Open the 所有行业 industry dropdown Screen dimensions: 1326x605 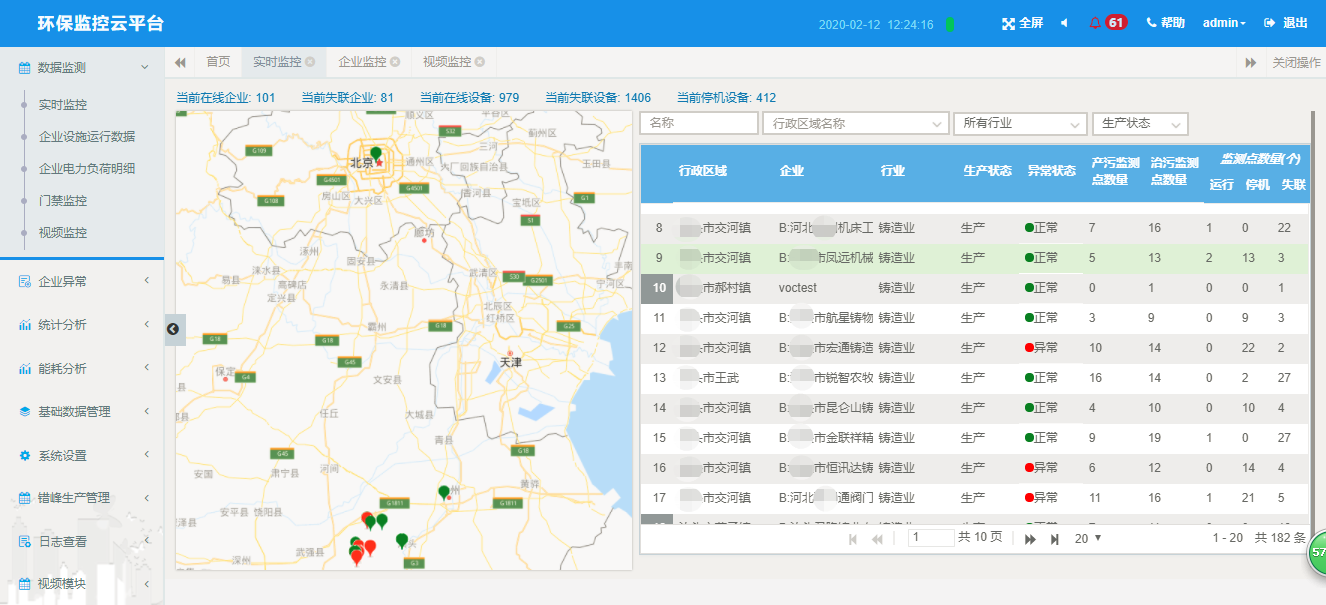(1020, 123)
